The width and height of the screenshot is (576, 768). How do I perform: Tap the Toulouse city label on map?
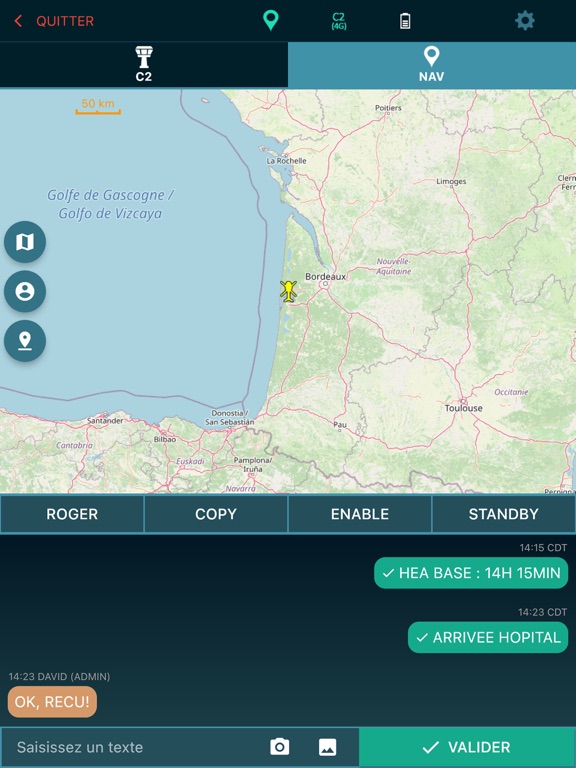pyautogui.click(x=463, y=408)
